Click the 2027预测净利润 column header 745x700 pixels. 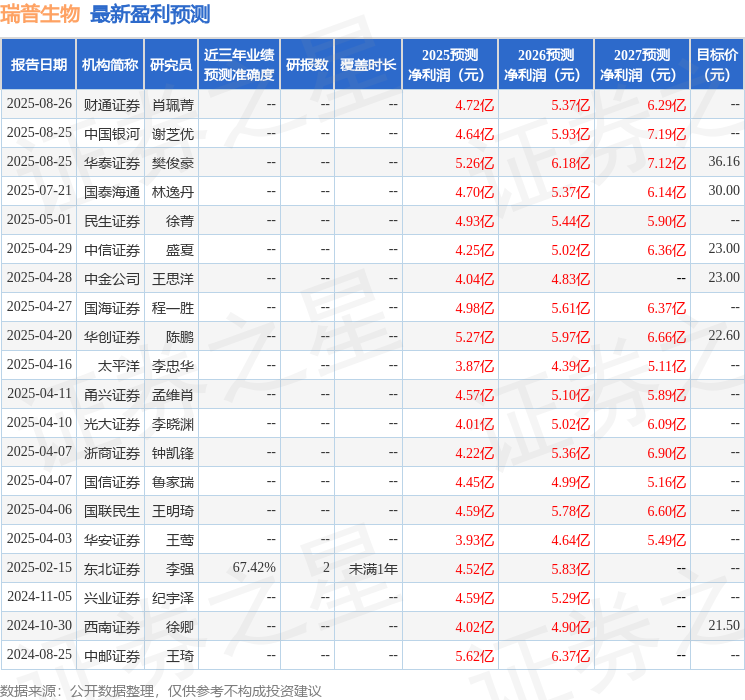[x=642, y=65]
